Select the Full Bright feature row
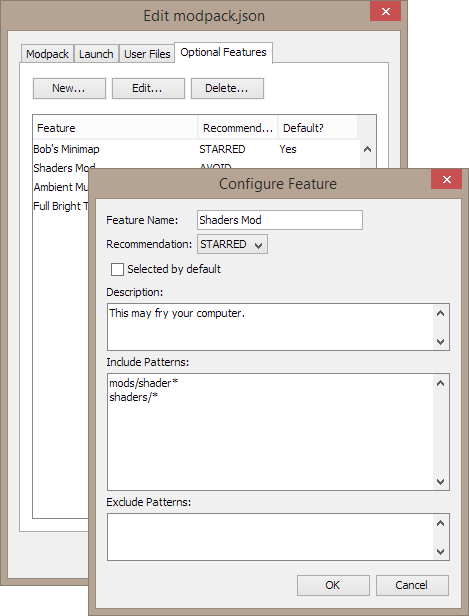This screenshot has height=616, width=469. (61, 206)
